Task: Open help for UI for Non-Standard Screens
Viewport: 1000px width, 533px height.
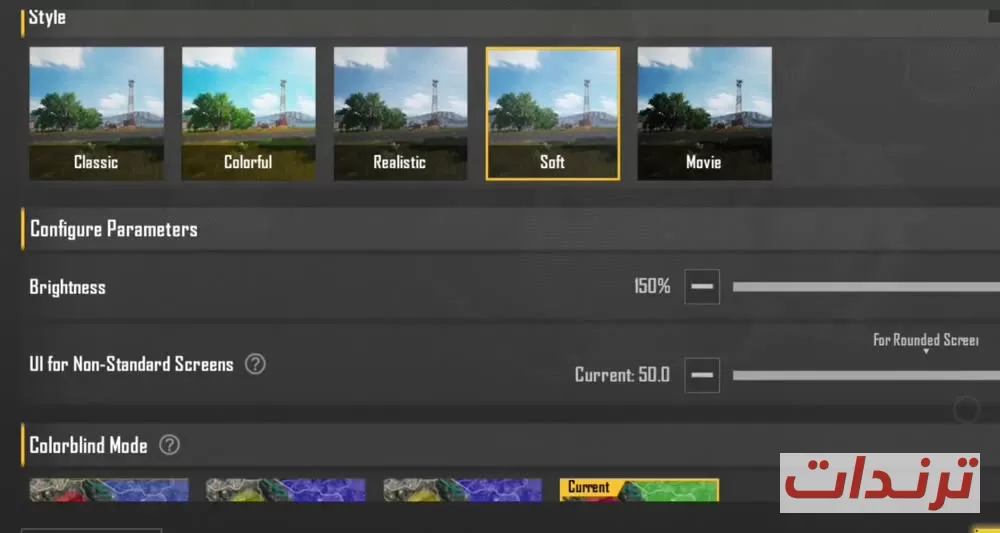Action: pos(255,365)
